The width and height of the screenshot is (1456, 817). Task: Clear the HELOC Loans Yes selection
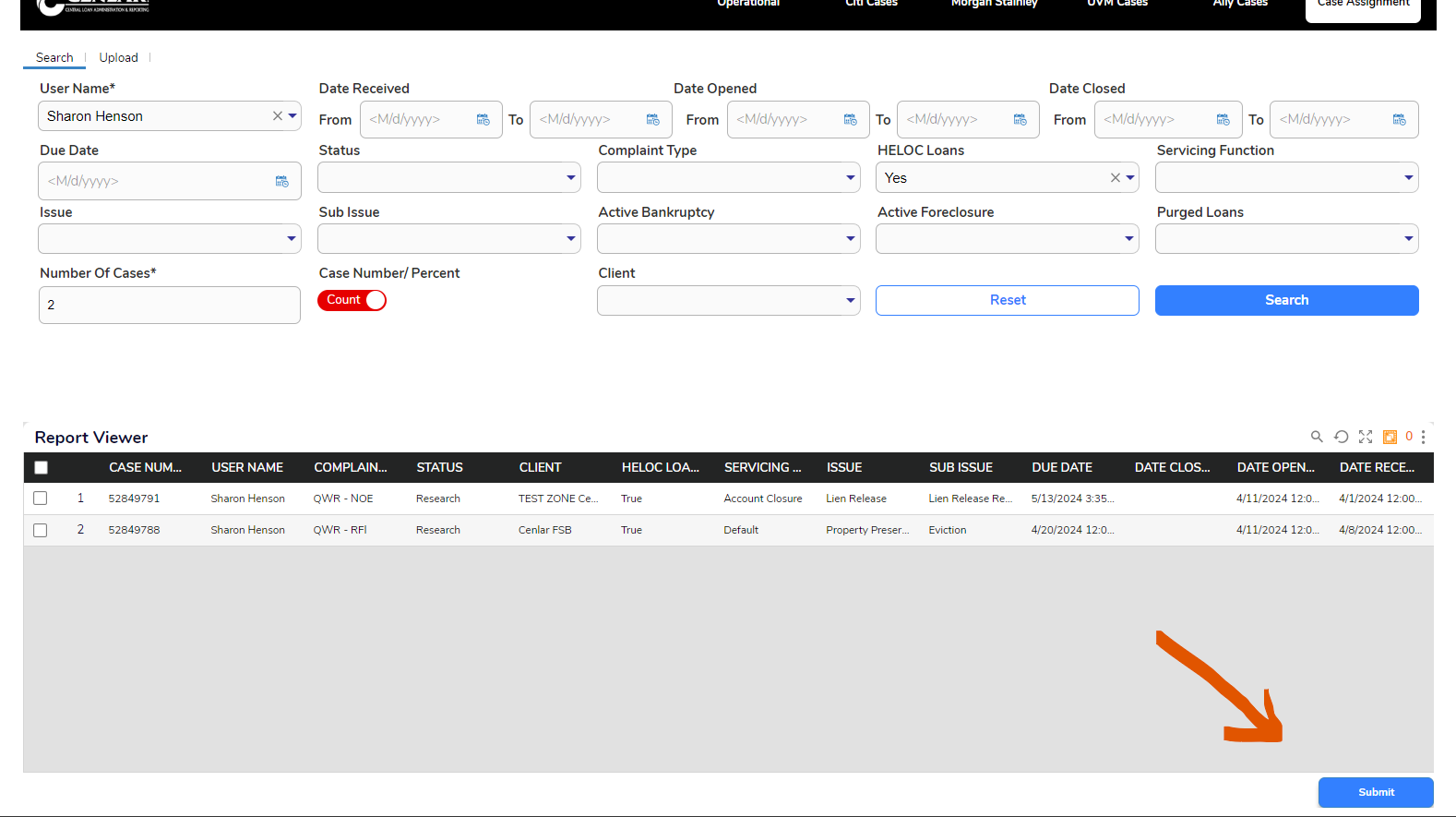click(x=1116, y=178)
